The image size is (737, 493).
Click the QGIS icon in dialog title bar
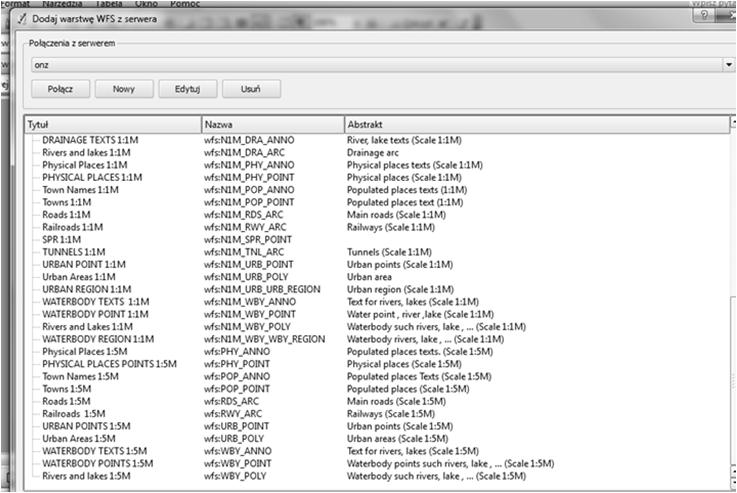coord(22,19)
